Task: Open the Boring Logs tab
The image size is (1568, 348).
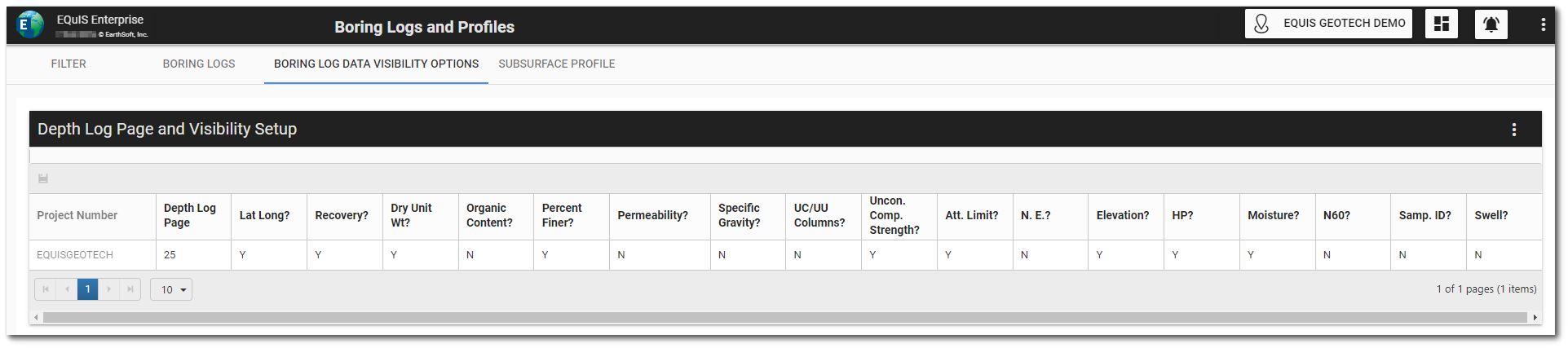Action: (198, 64)
